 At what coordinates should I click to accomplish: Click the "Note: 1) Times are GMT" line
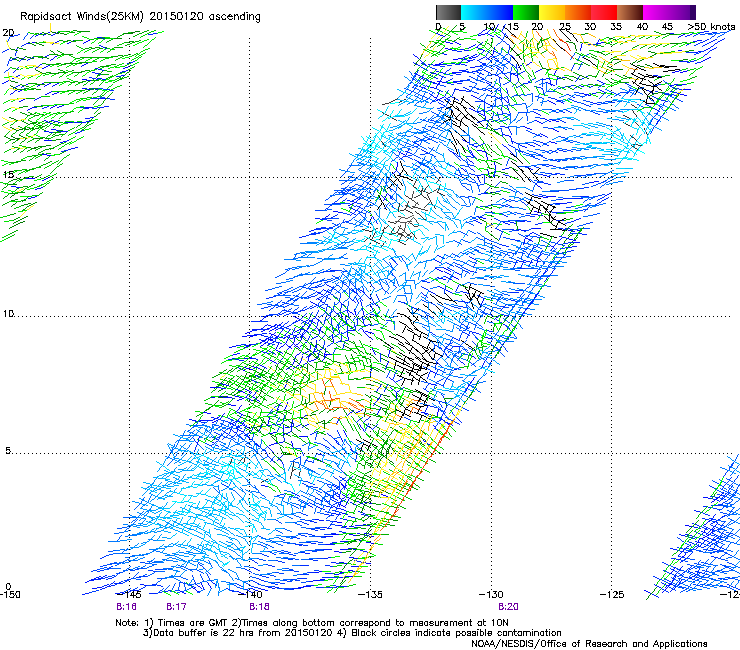tap(312, 623)
